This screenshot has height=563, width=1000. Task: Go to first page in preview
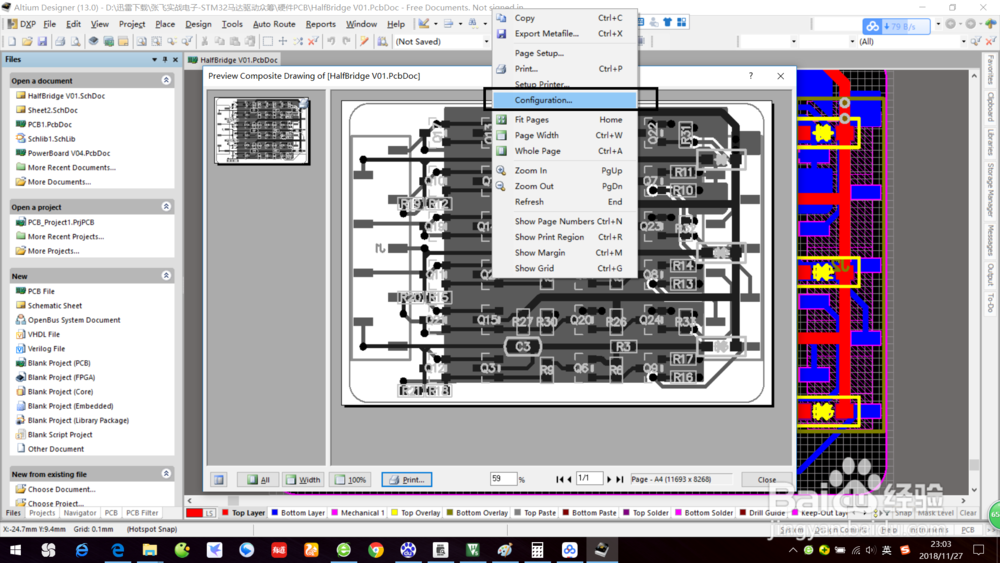tap(559, 479)
